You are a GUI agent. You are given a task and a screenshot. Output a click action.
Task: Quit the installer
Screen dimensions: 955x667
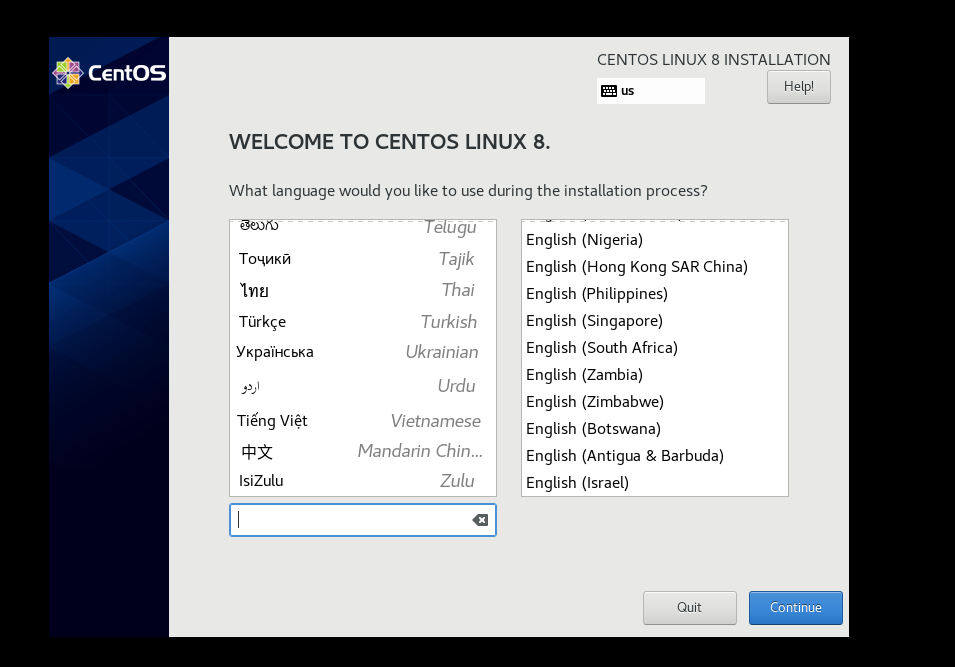point(689,608)
